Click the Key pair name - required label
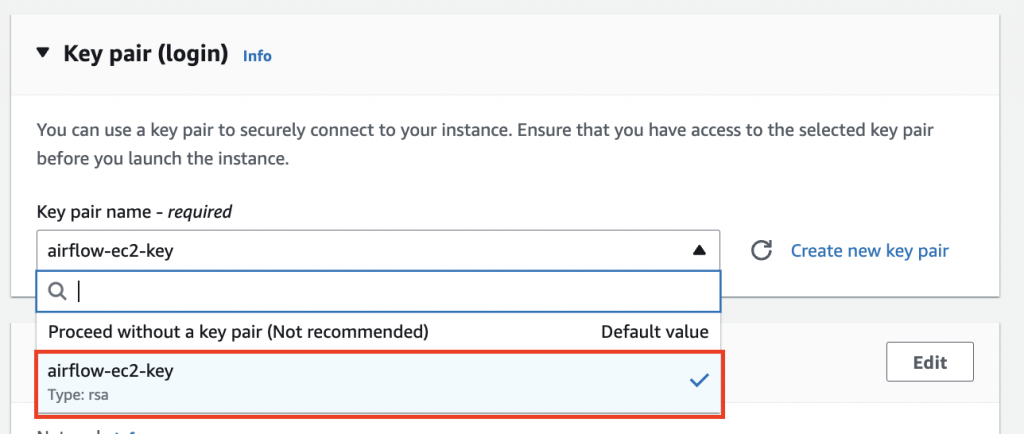Viewport: 1024px width, 434px height. pos(134,211)
